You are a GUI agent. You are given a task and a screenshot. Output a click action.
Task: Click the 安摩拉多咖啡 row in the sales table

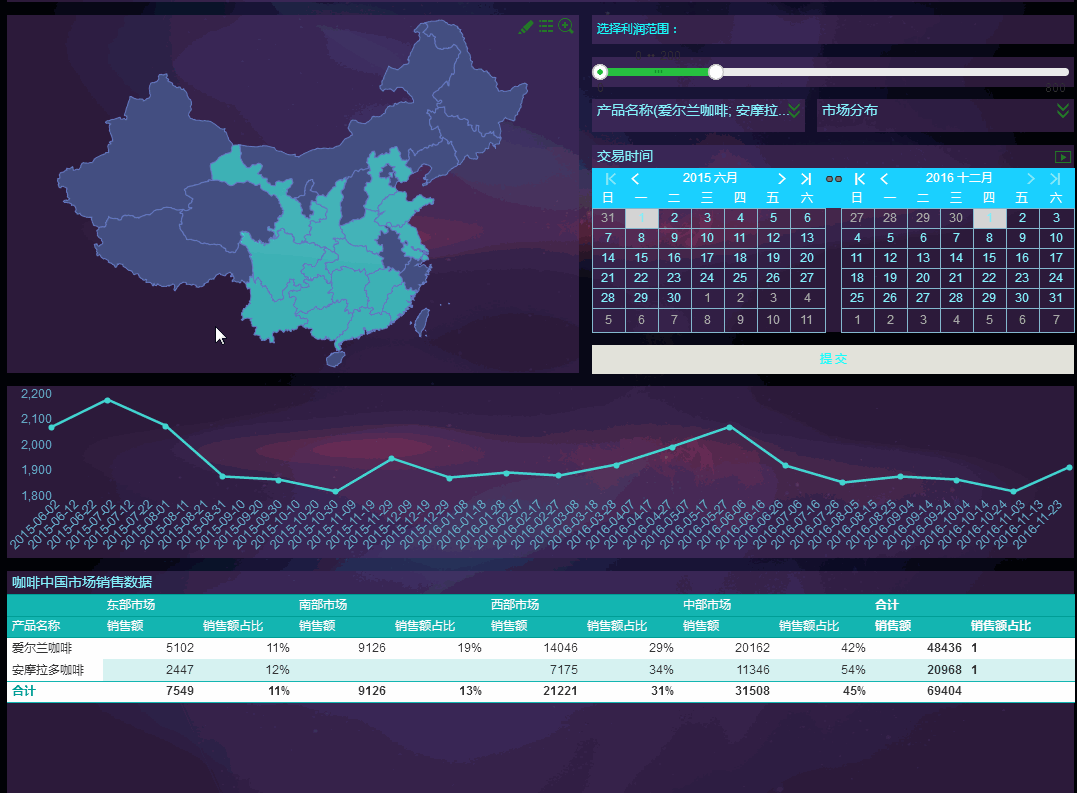click(48, 669)
